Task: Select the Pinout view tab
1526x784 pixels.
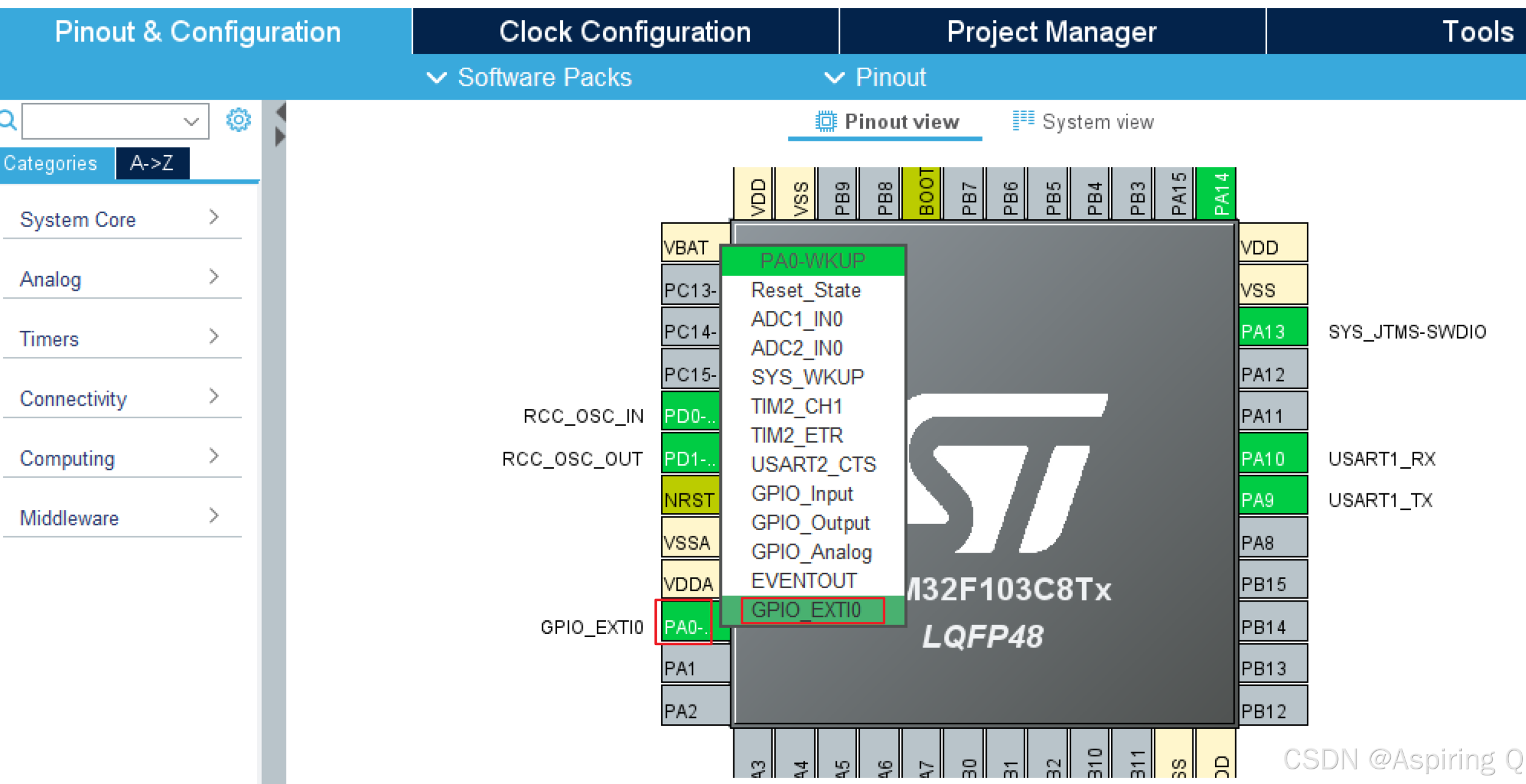Action: point(886,122)
